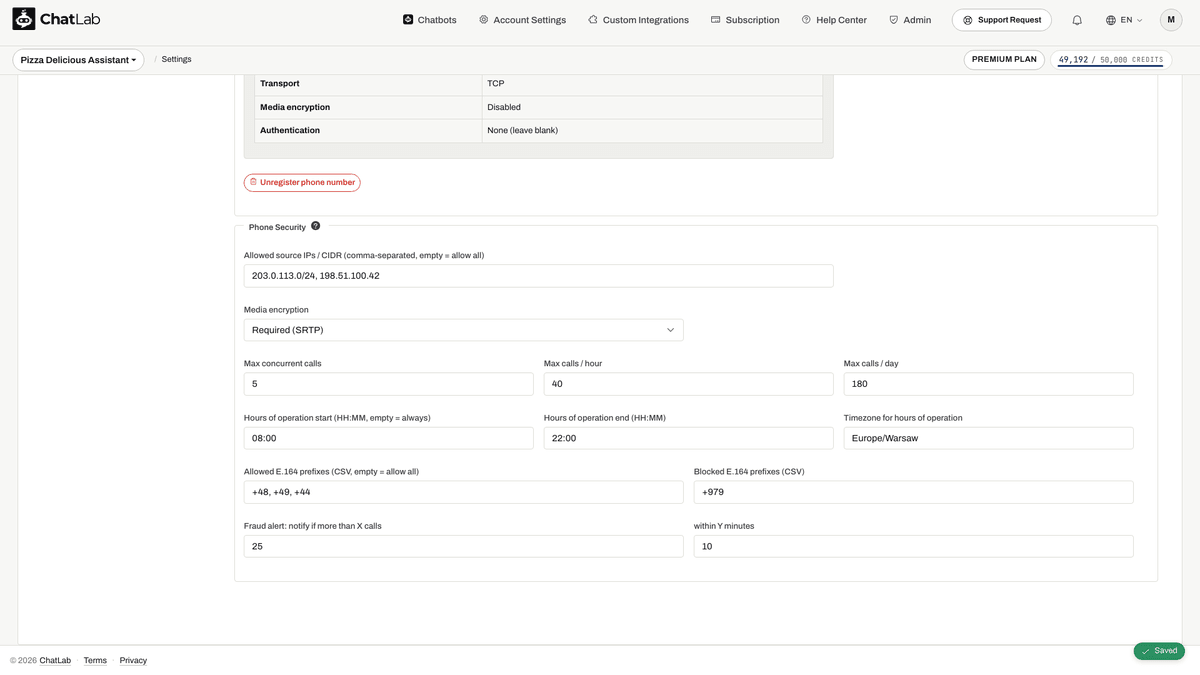Click the credits counter 49,192 / 50,000
Viewport: 1200px width, 675px height.
(1111, 60)
